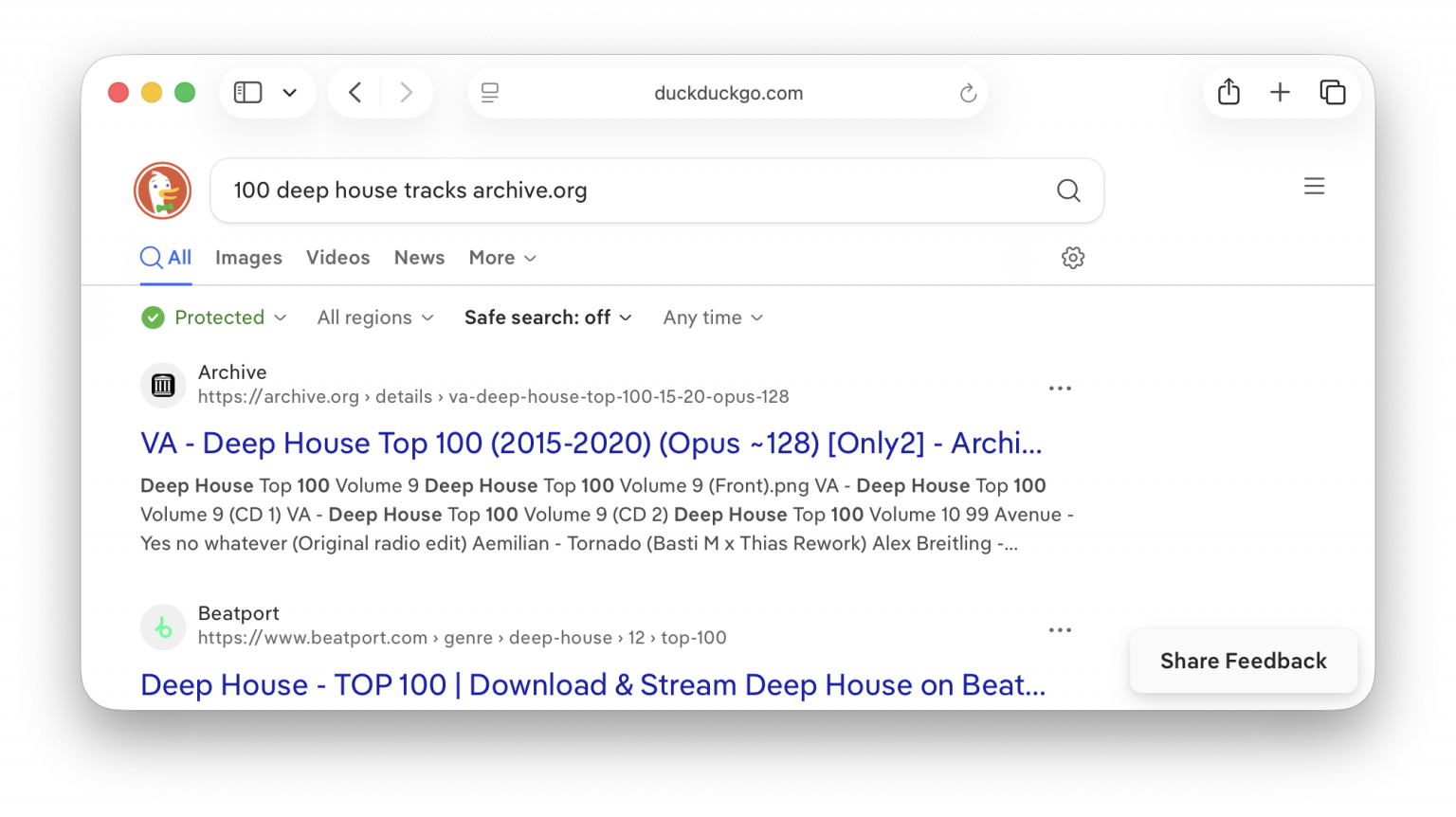Open the Safe search: off dropdown
Image resolution: width=1456 pixels, height=817 pixels.
pyautogui.click(x=548, y=318)
